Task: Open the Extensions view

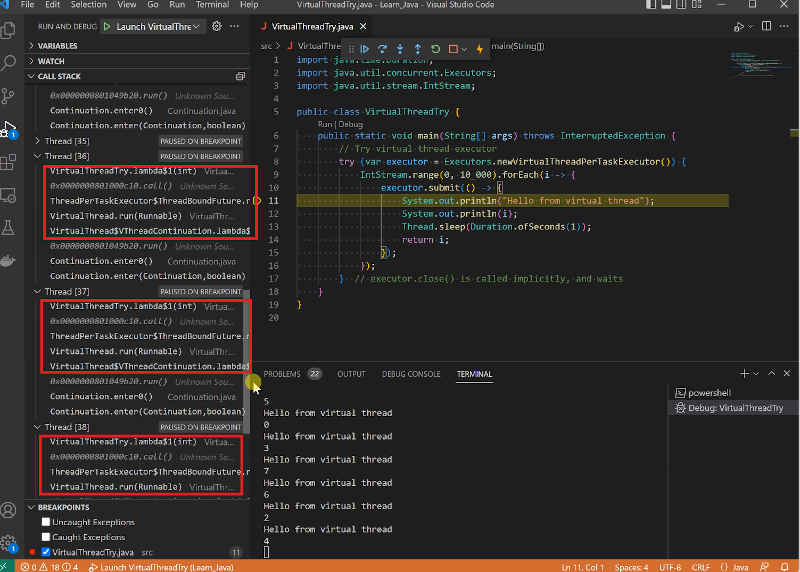Action: (8, 162)
